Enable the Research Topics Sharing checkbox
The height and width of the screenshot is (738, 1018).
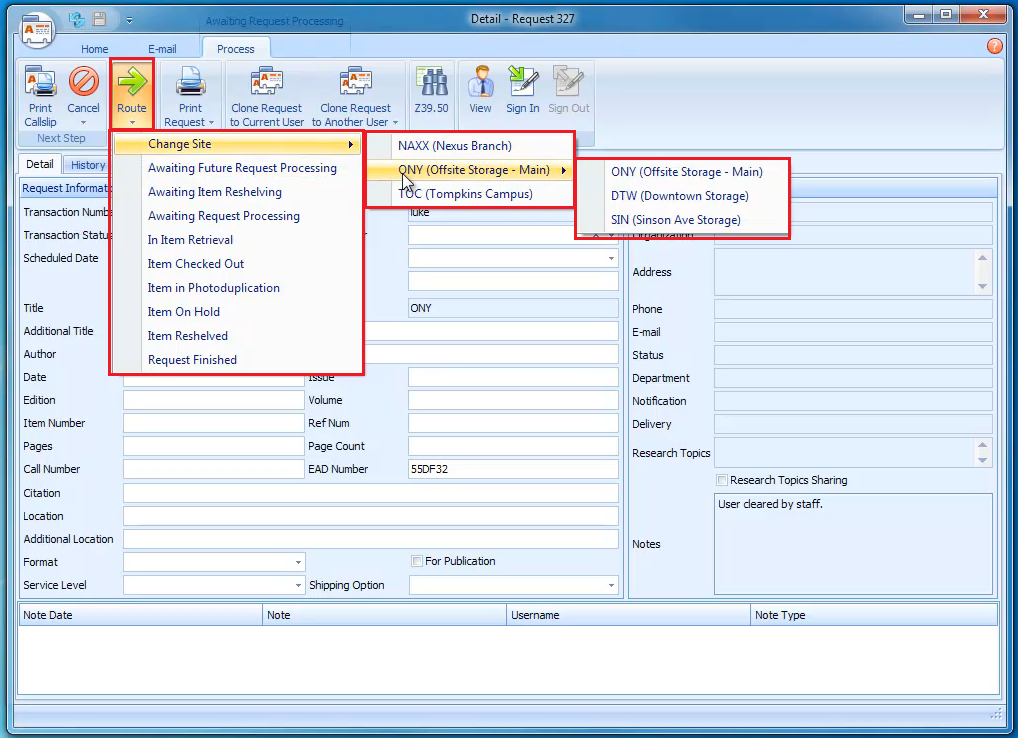point(722,480)
